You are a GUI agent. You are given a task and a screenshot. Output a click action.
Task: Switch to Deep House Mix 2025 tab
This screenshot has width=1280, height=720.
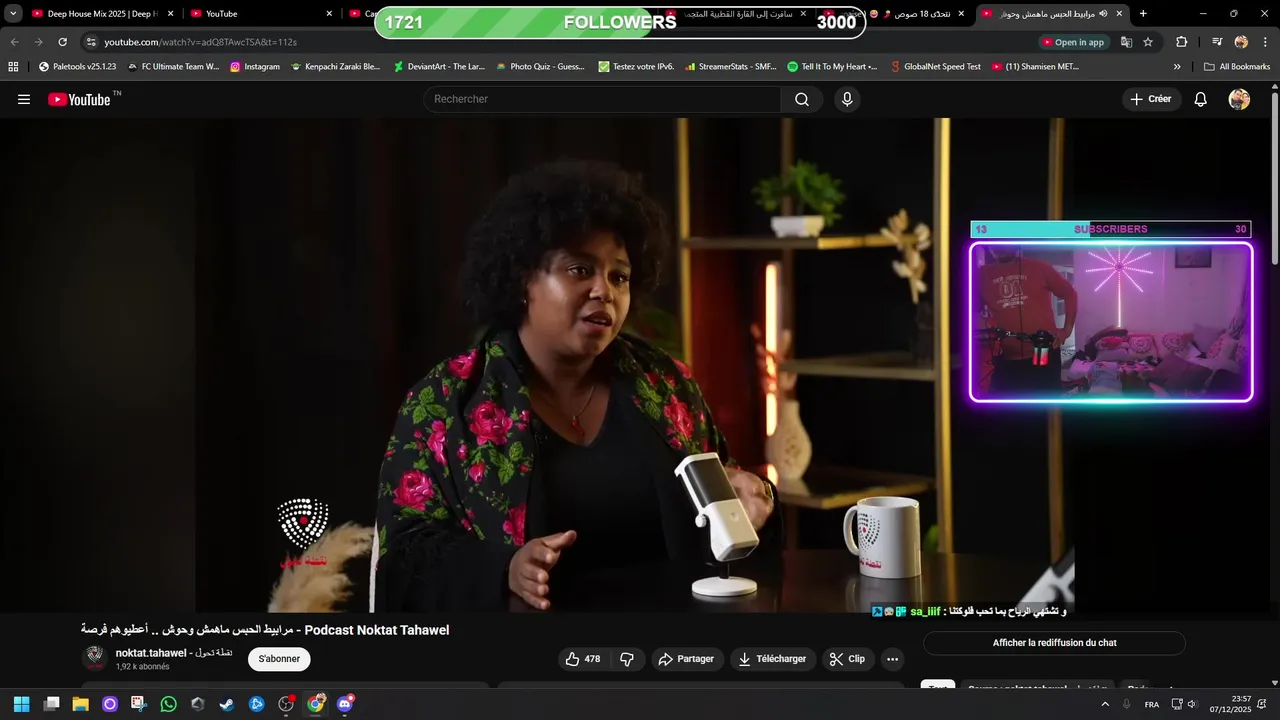(102, 14)
